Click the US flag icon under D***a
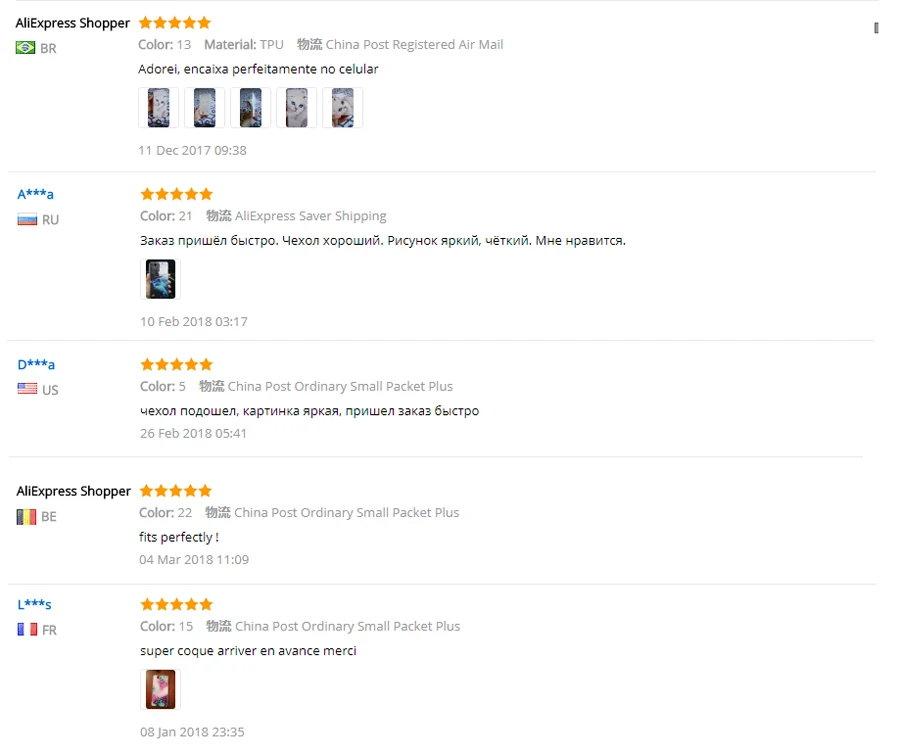Screen dimensions: 900x756 [x=27, y=389]
